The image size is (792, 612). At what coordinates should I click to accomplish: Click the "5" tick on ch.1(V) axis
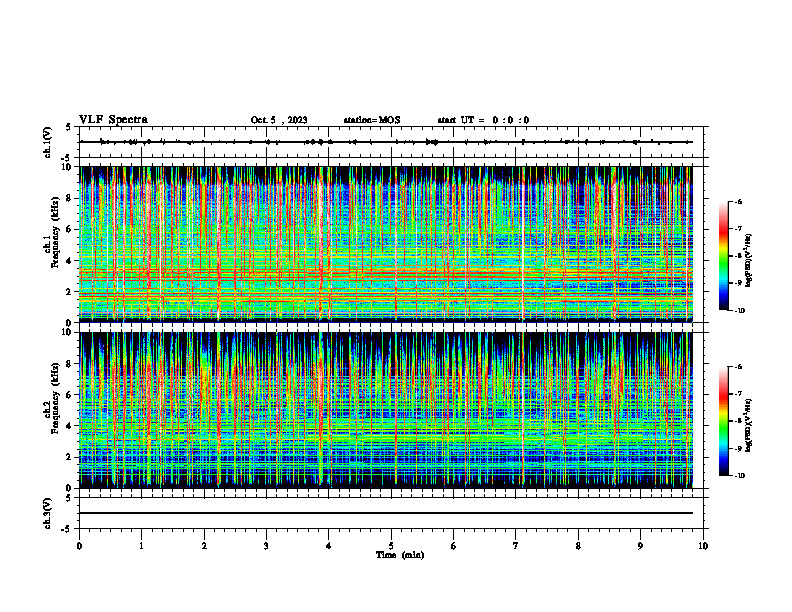[69, 127]
